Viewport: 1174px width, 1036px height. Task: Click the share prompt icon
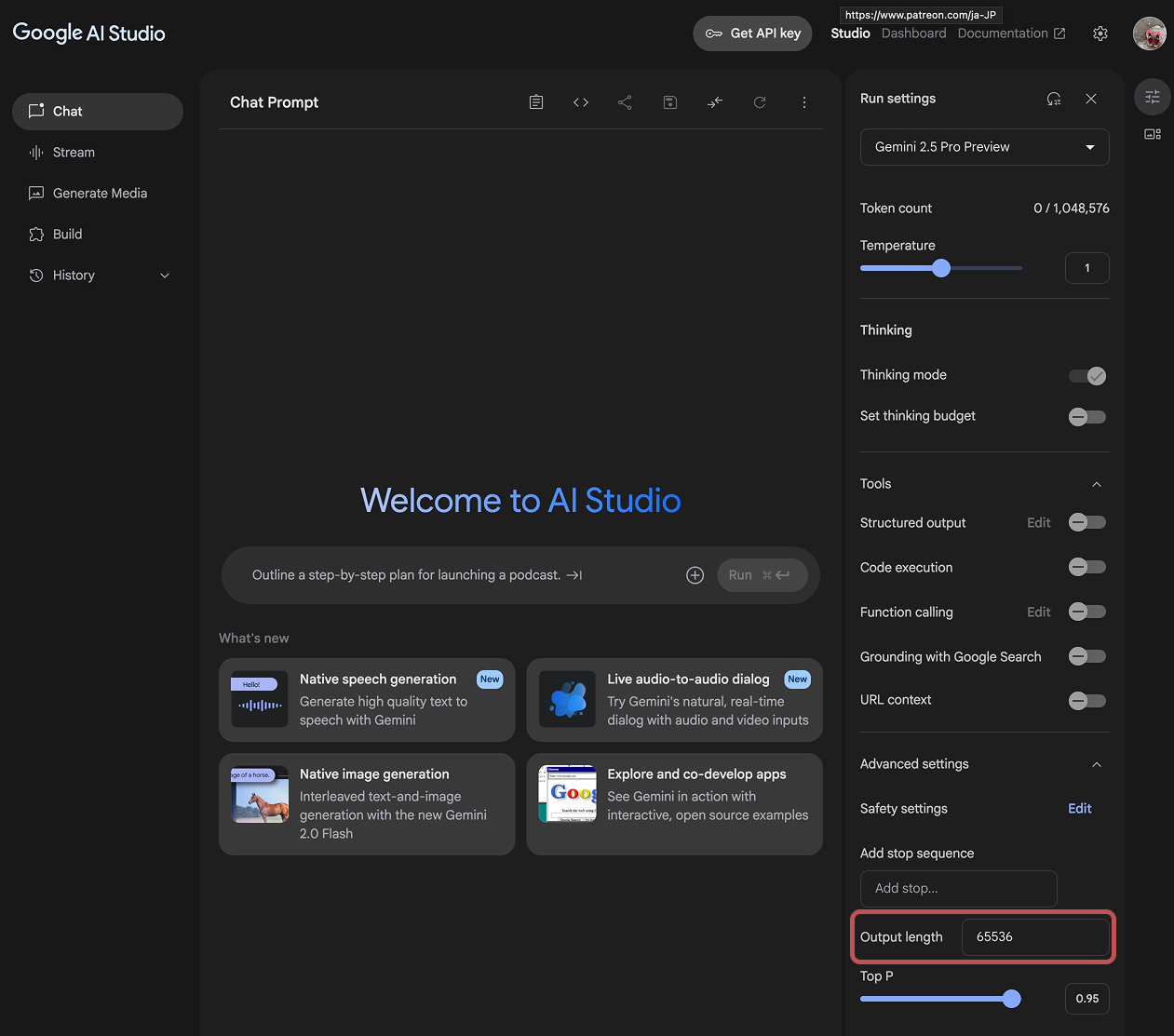[625, 102]
